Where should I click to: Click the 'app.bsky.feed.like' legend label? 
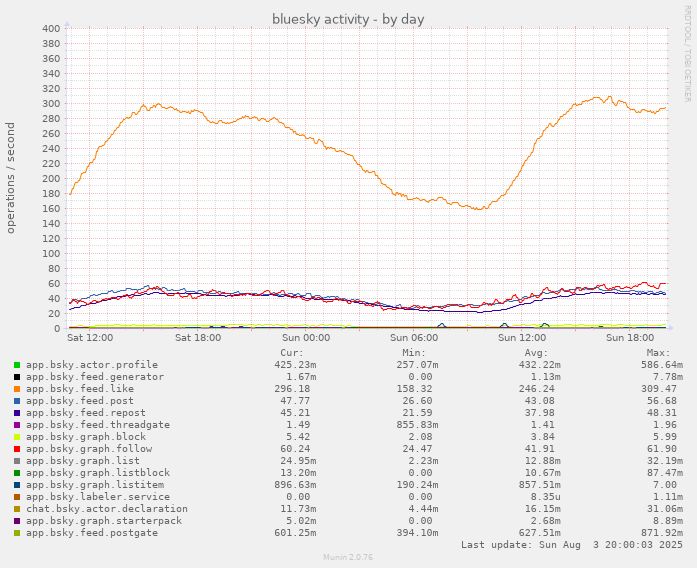click(80, 389)
